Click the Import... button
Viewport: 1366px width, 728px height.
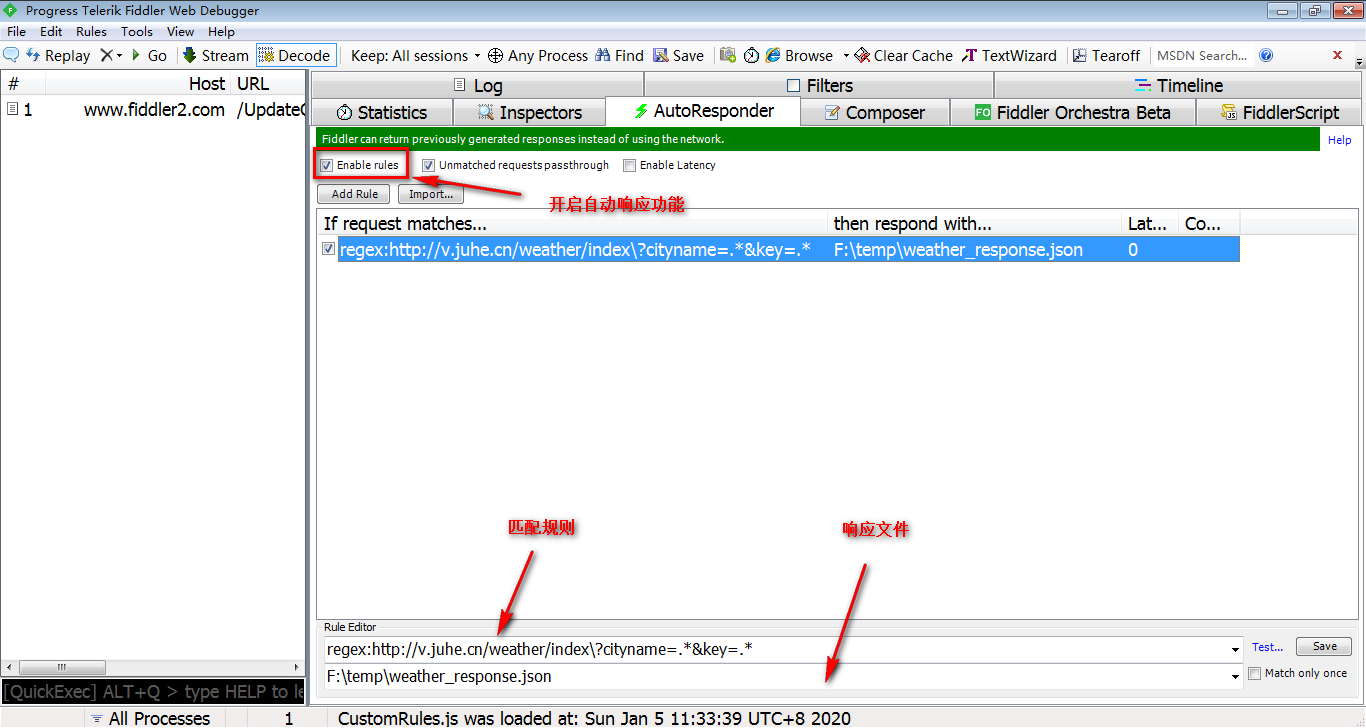(431, 194)
